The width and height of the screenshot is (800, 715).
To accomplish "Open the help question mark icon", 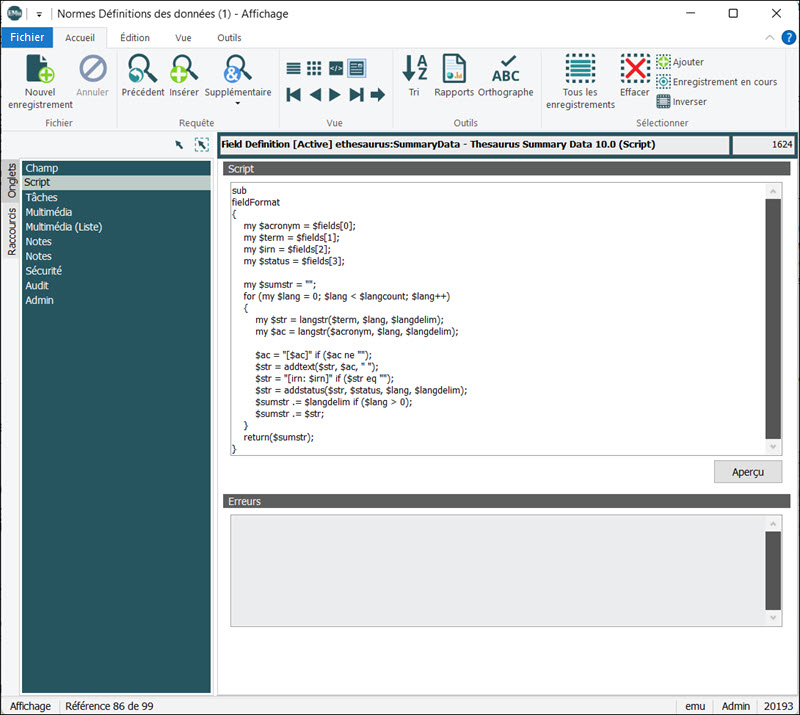I will [788, 38].
